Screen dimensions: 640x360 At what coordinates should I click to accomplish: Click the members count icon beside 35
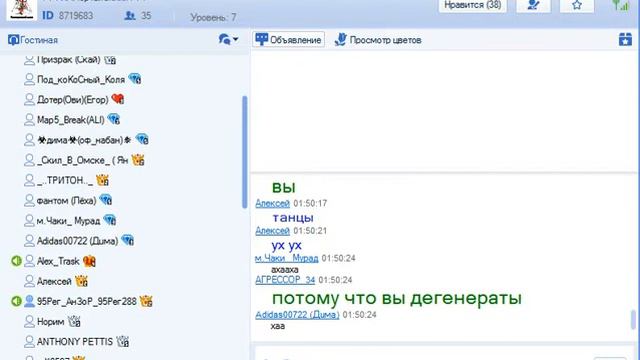tap(130, 16)
